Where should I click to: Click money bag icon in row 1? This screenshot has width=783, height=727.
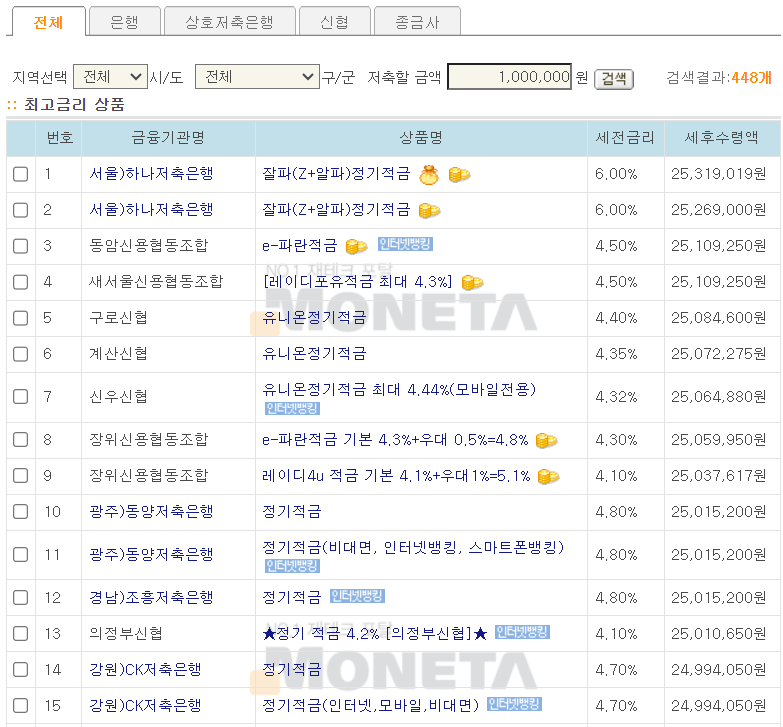[429, 175]
